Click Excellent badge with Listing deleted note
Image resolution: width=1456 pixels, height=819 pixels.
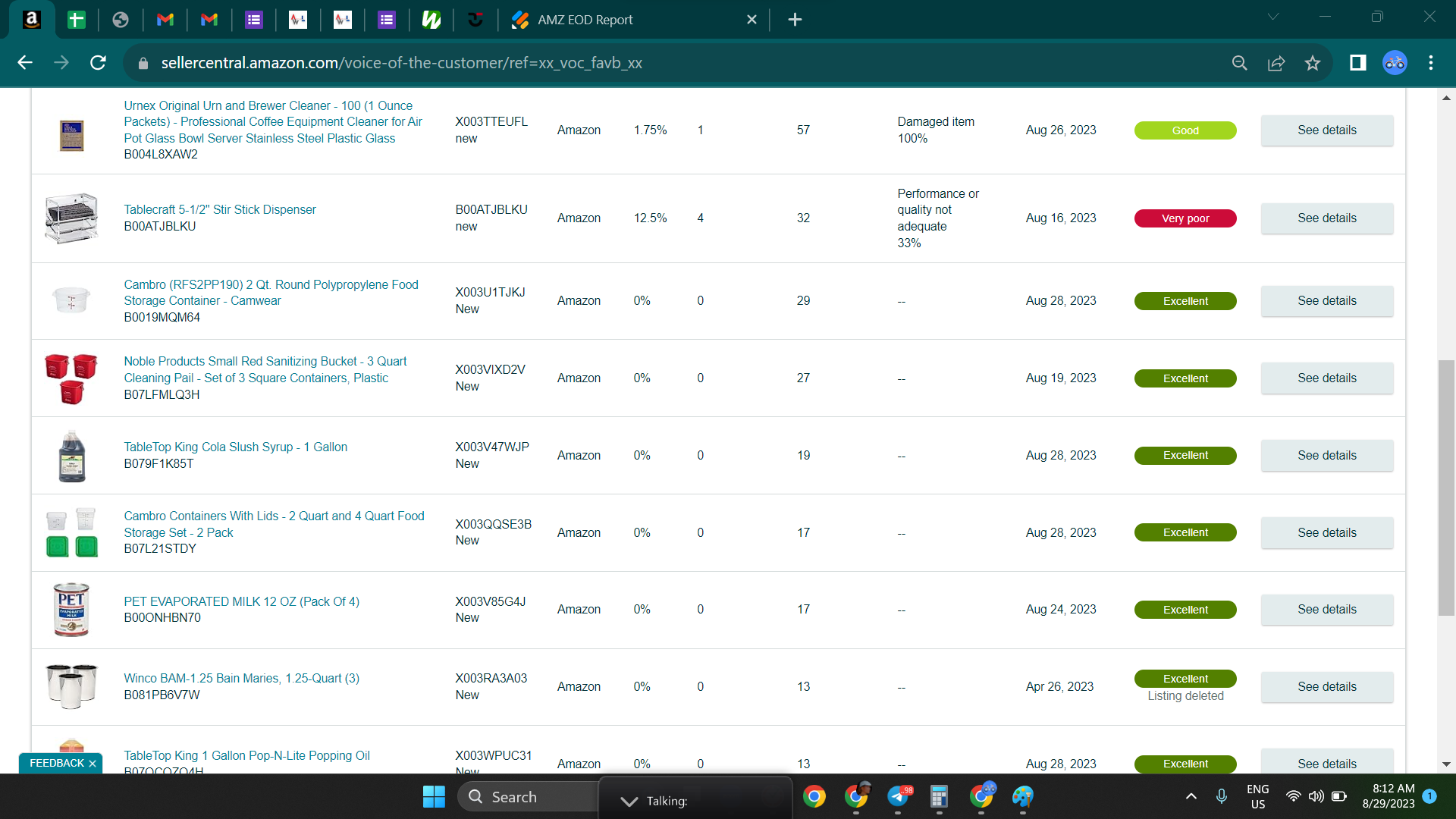coord(1185,679)
